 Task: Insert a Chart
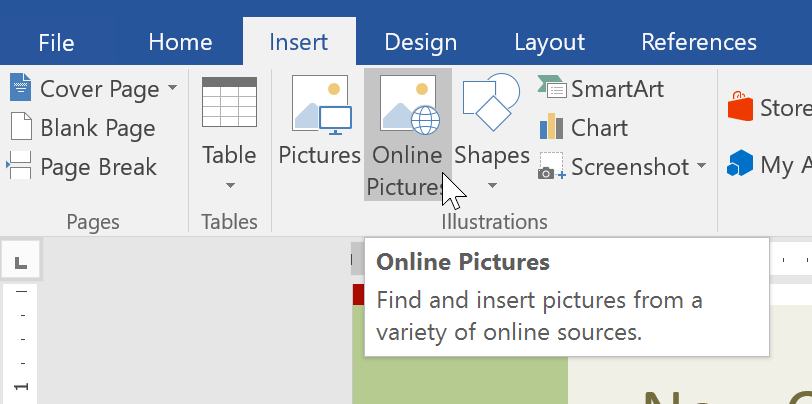[584, 128]
